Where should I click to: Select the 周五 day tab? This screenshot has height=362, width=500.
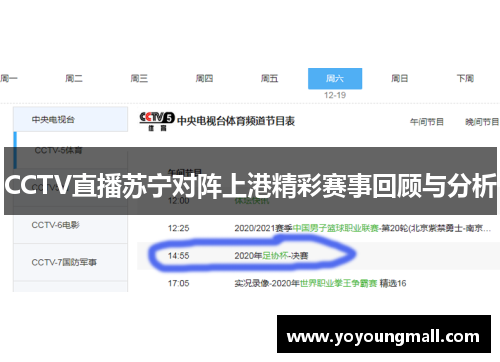pyautogui.click(x=269, y=78)
